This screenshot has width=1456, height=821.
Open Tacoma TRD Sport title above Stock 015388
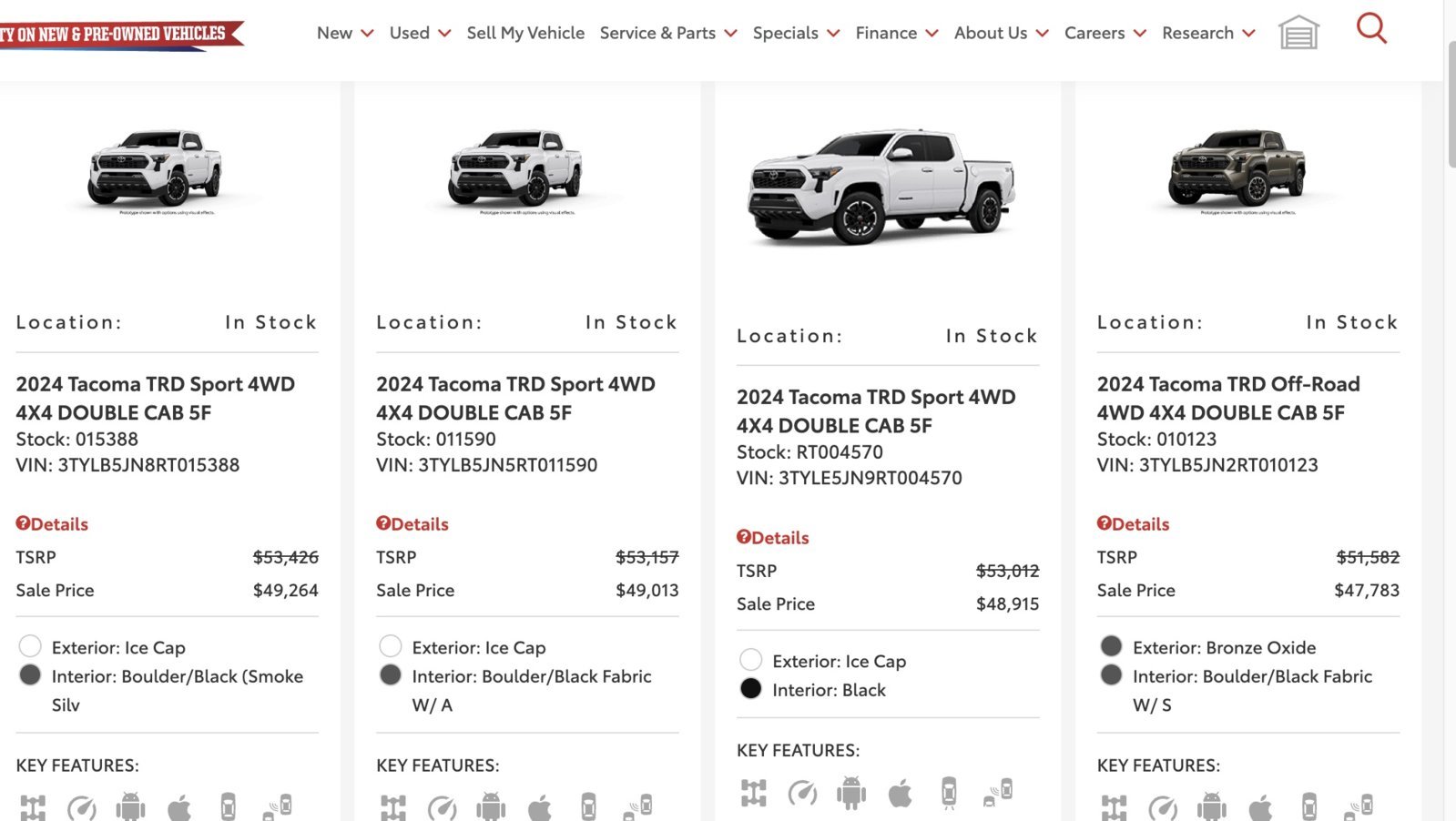[155, 398]
